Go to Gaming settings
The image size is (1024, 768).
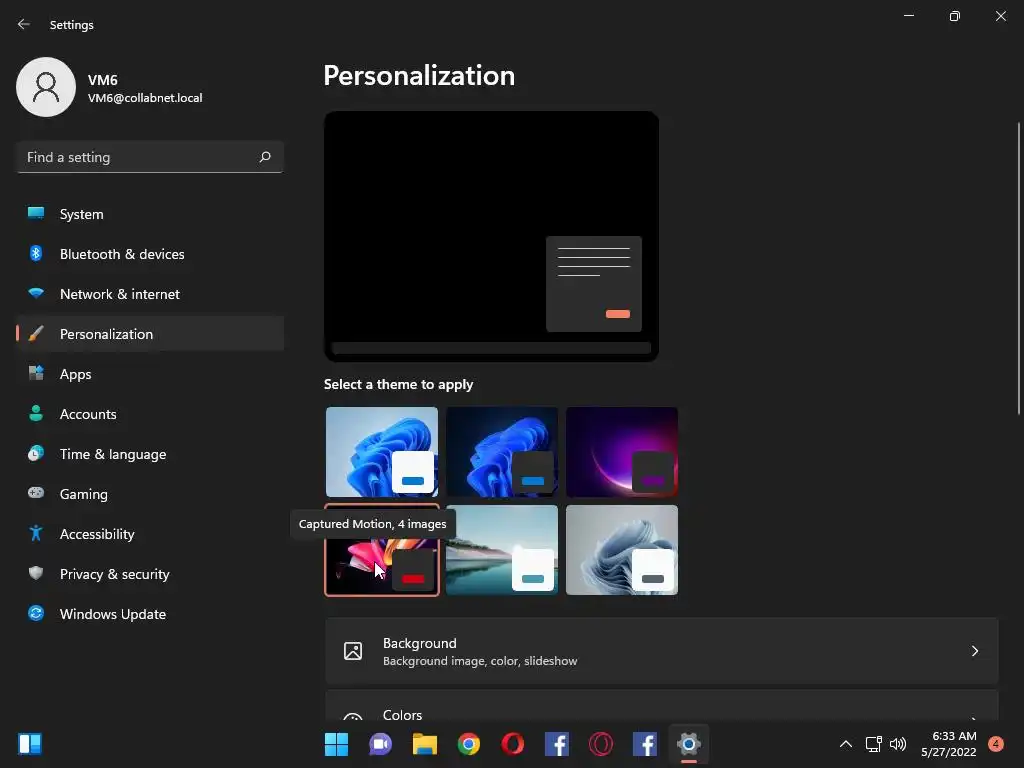pyautogui.click(x=150, y=493)
